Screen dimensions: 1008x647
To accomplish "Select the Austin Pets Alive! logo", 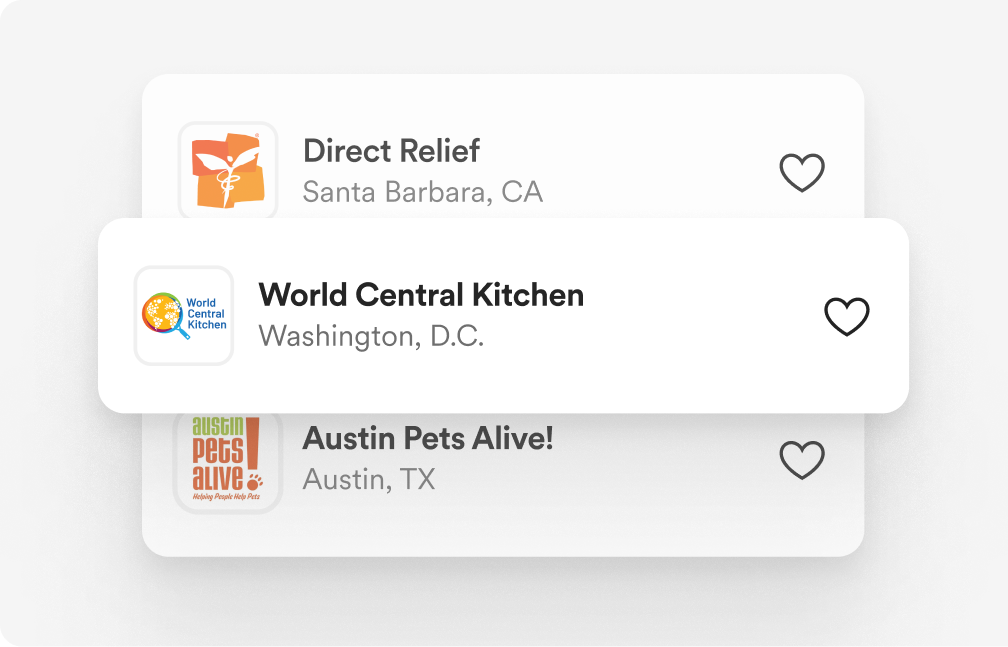I will (228, 460).
